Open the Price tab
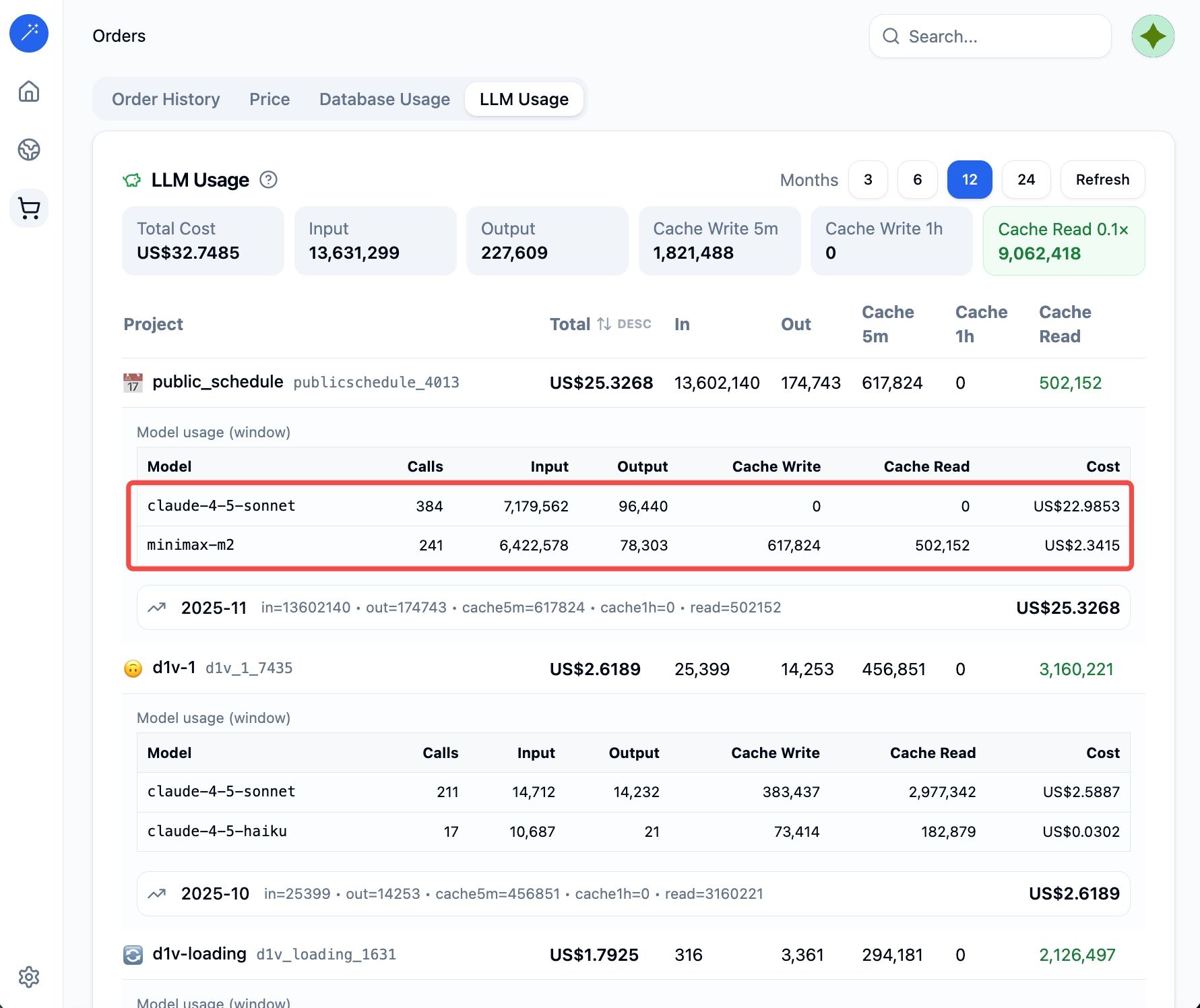Image resolution: width=1200 pixels, height=1008 pixels. tap(270, 99)
